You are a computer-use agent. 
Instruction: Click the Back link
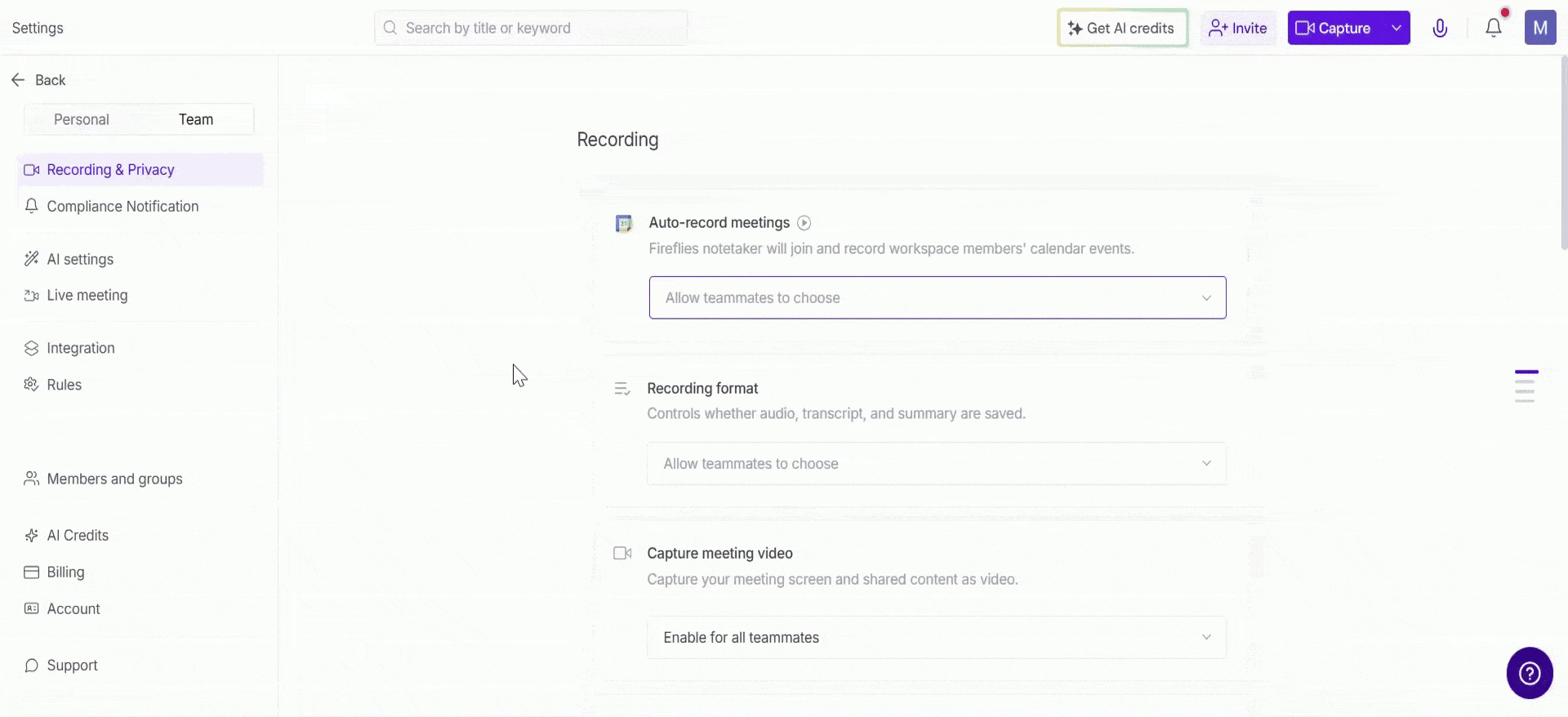50,80
